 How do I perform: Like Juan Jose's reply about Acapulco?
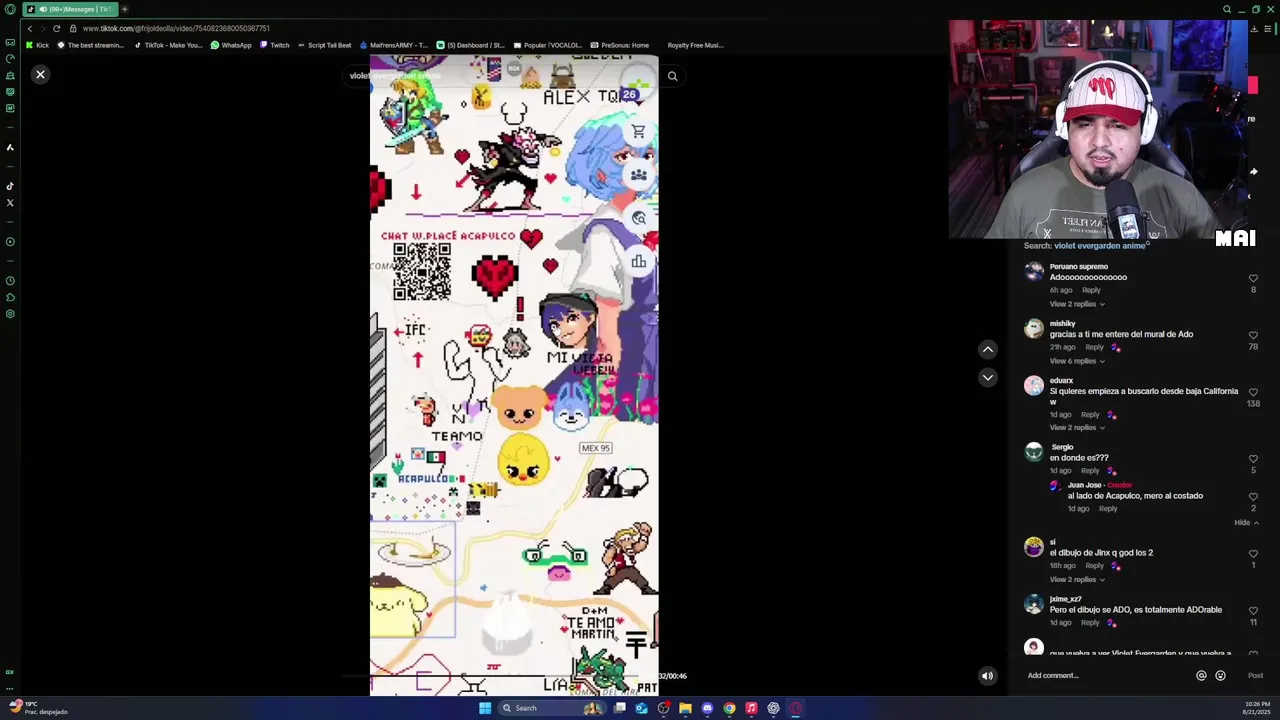click(1253, 497)
